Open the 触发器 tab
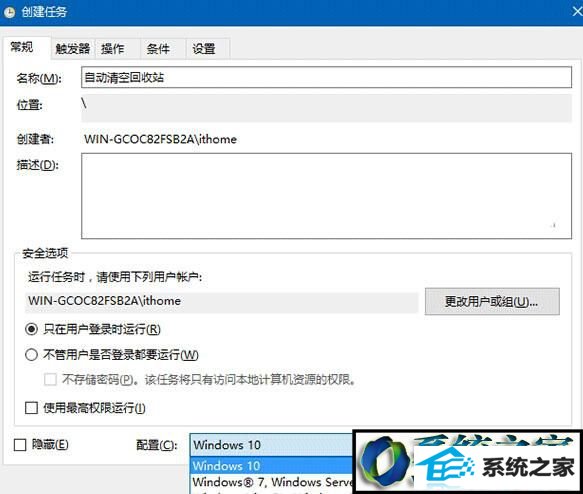This screenshot has height=494, width=583. pos(73,49)
